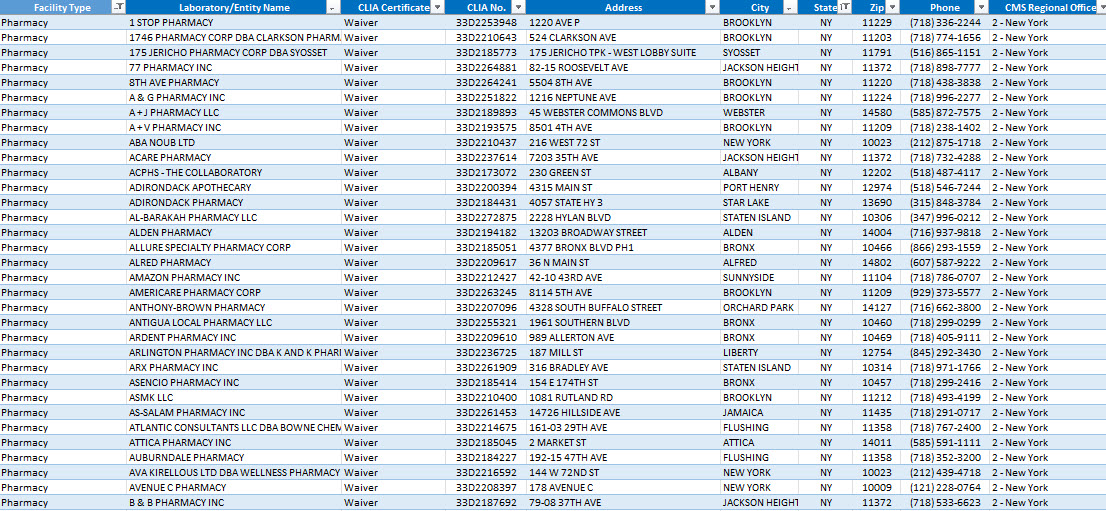Open the Phone column filter dropdown
Image resolution: width=1106 pixels, height=511 pixels.
pyautogui.click(x=981, y=7)
